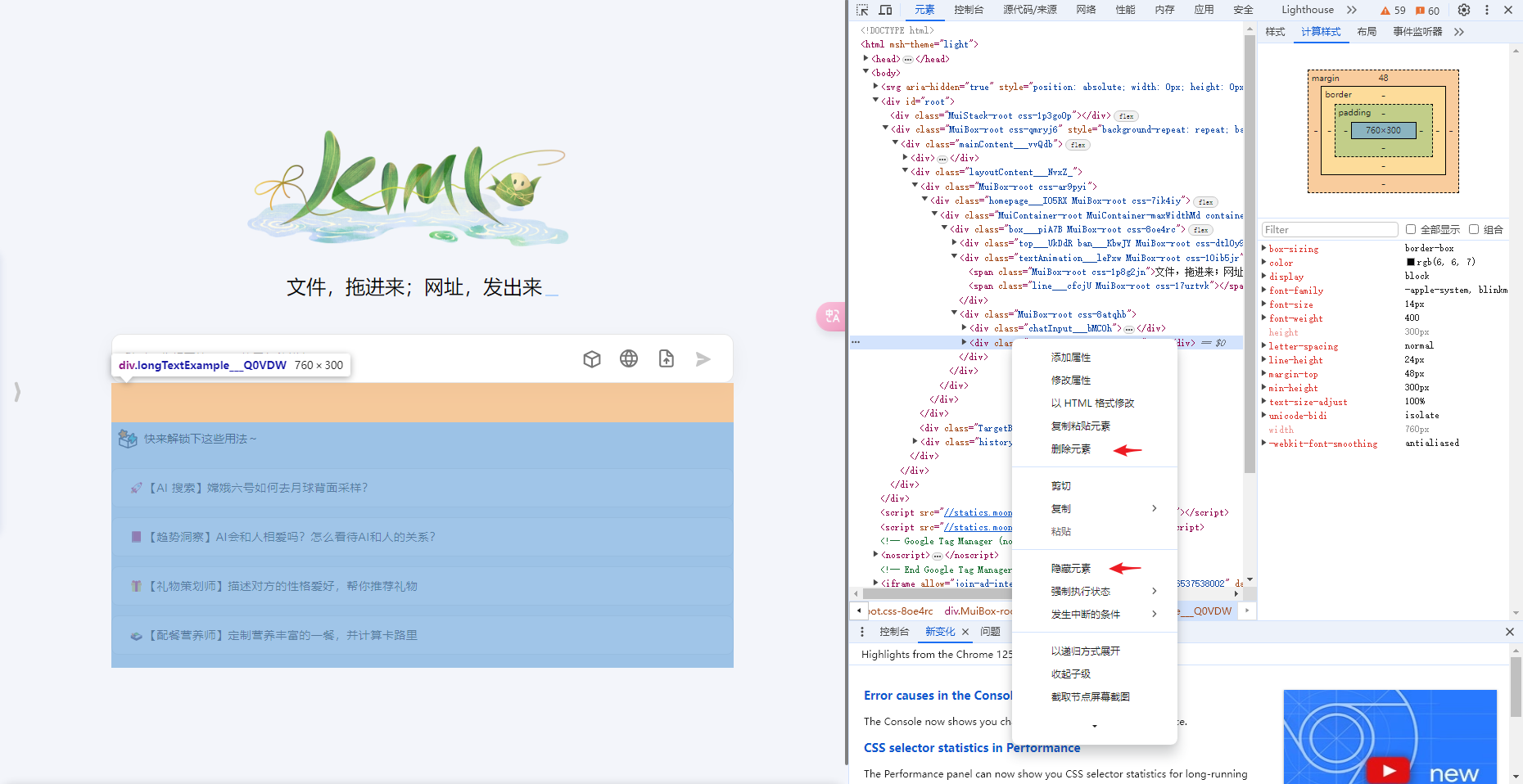Switch to the 网络 tab
1523x784 pixels.
pyautogui.click(x=1086, y=10)
